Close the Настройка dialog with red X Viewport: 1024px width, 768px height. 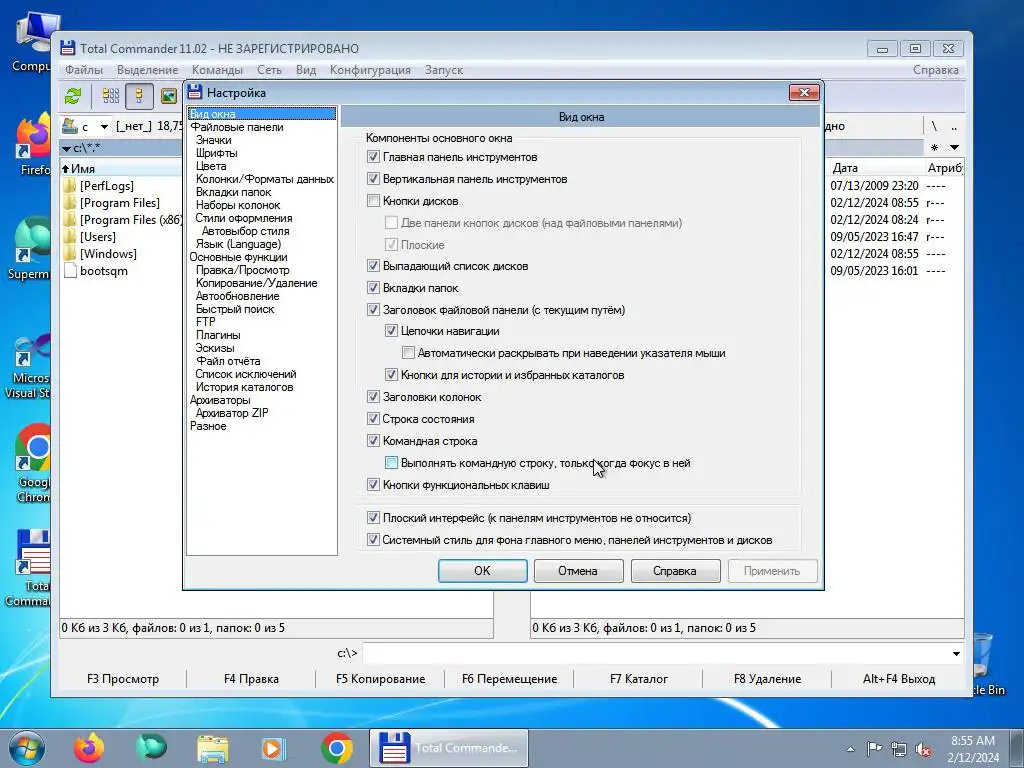[x=804, y=93]
